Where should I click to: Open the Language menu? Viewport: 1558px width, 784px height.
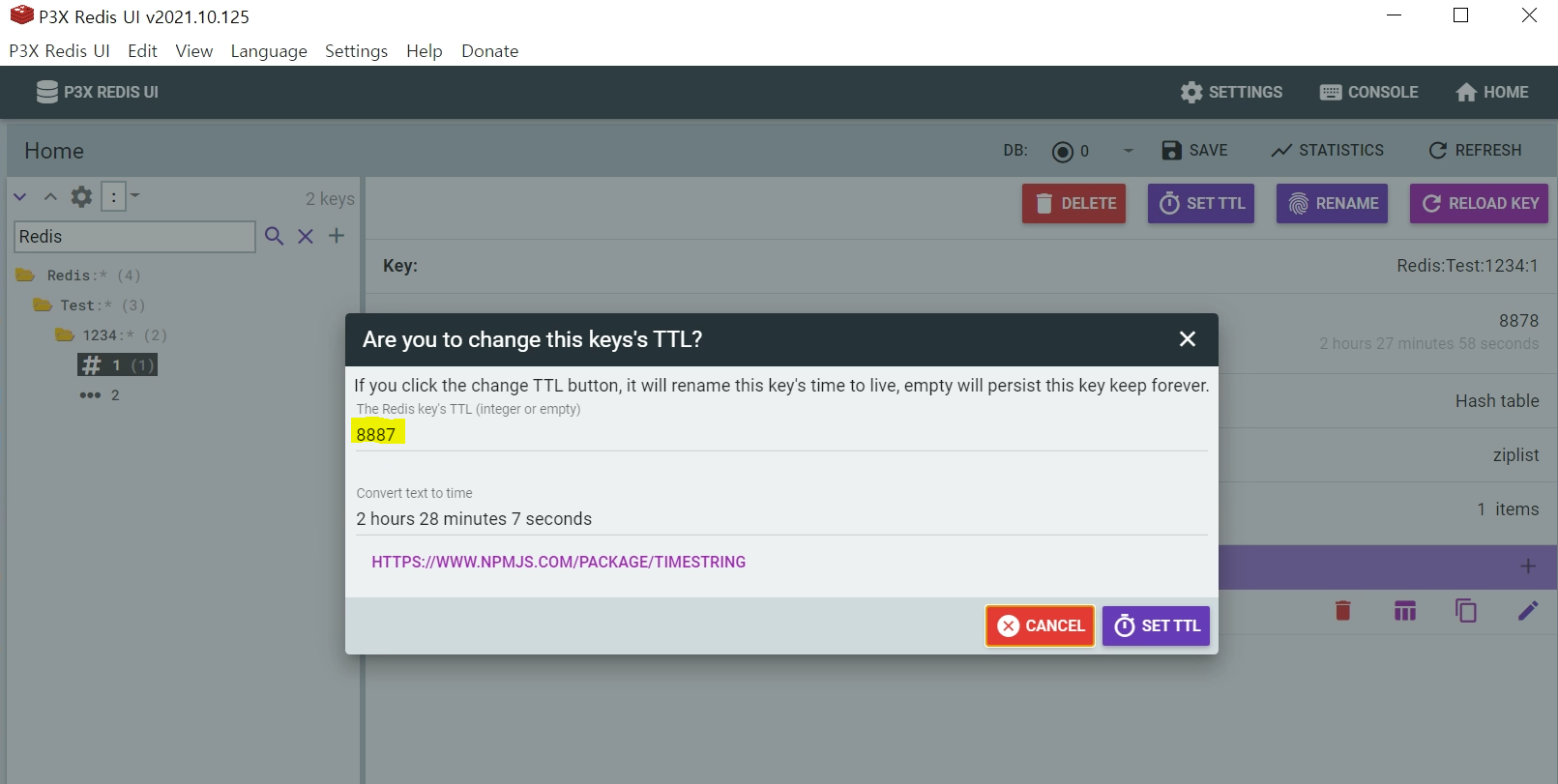coord(269,51)
